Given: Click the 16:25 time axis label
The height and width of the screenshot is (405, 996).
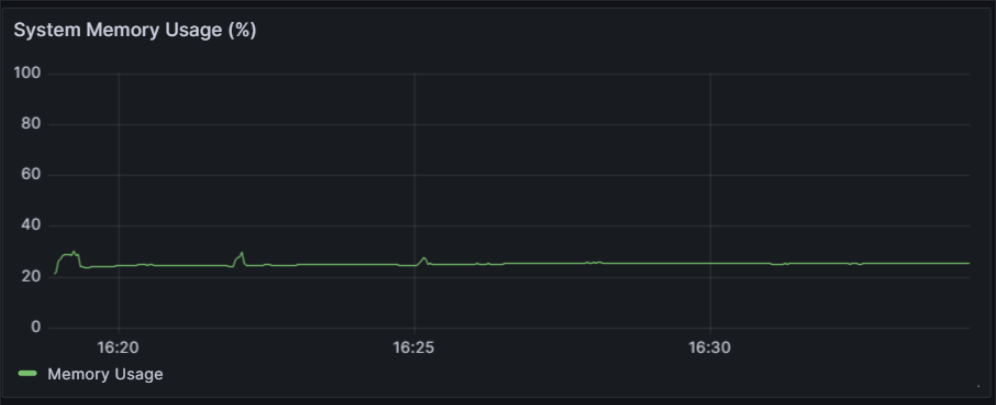Looking at the screenshot, I should [x=414, y=348].
